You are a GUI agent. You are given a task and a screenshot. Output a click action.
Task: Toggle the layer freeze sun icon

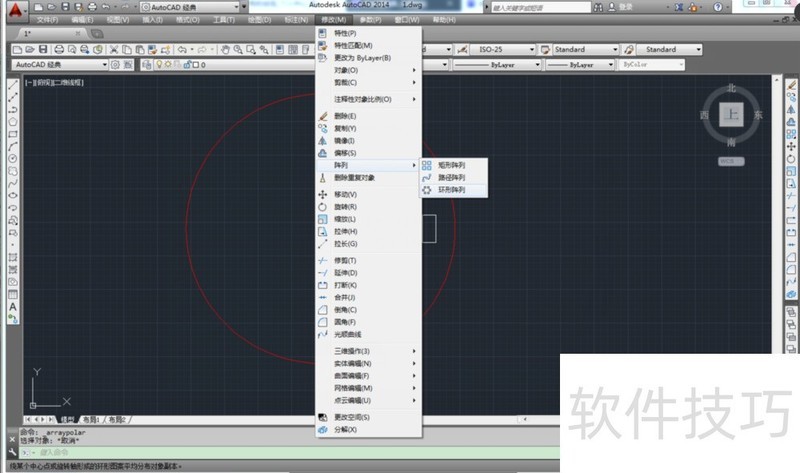pyautogui.click(x=168, y=65)
